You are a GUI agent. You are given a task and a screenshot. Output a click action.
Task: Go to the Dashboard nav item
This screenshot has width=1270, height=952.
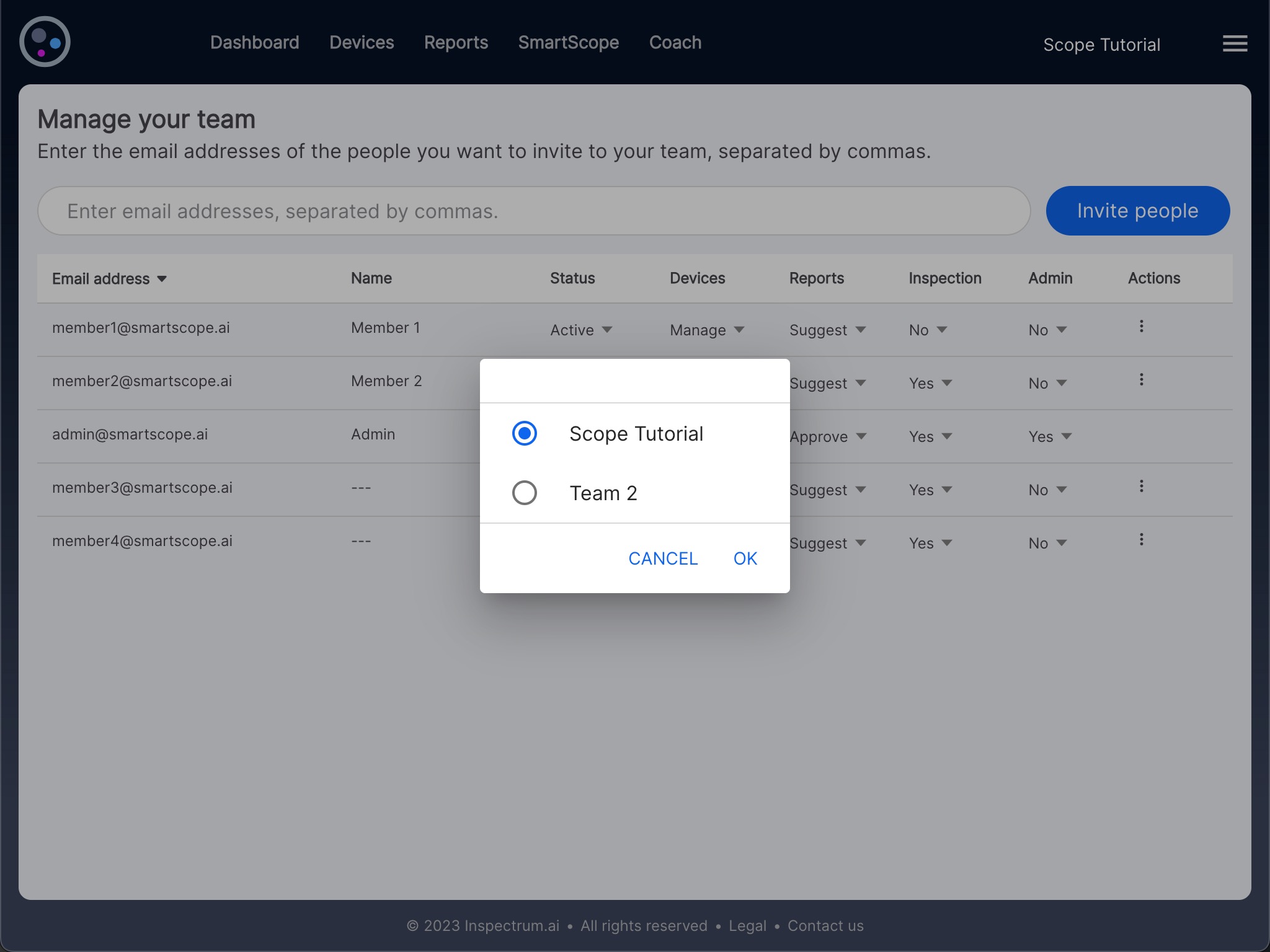pyautogui.click(x=254, y=42)
